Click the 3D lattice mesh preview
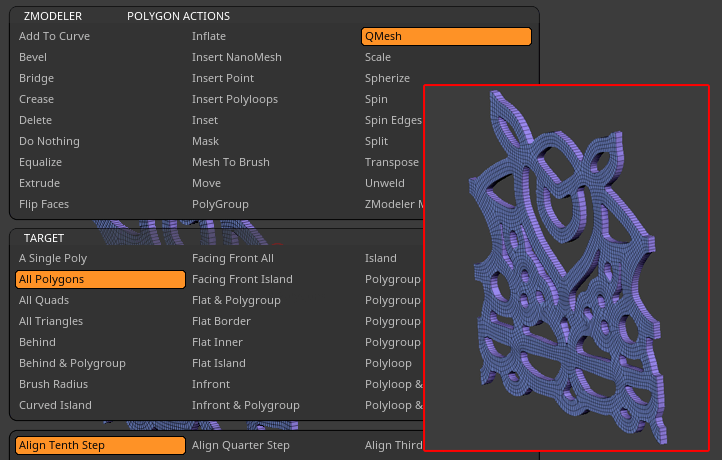 click(566, 268)
